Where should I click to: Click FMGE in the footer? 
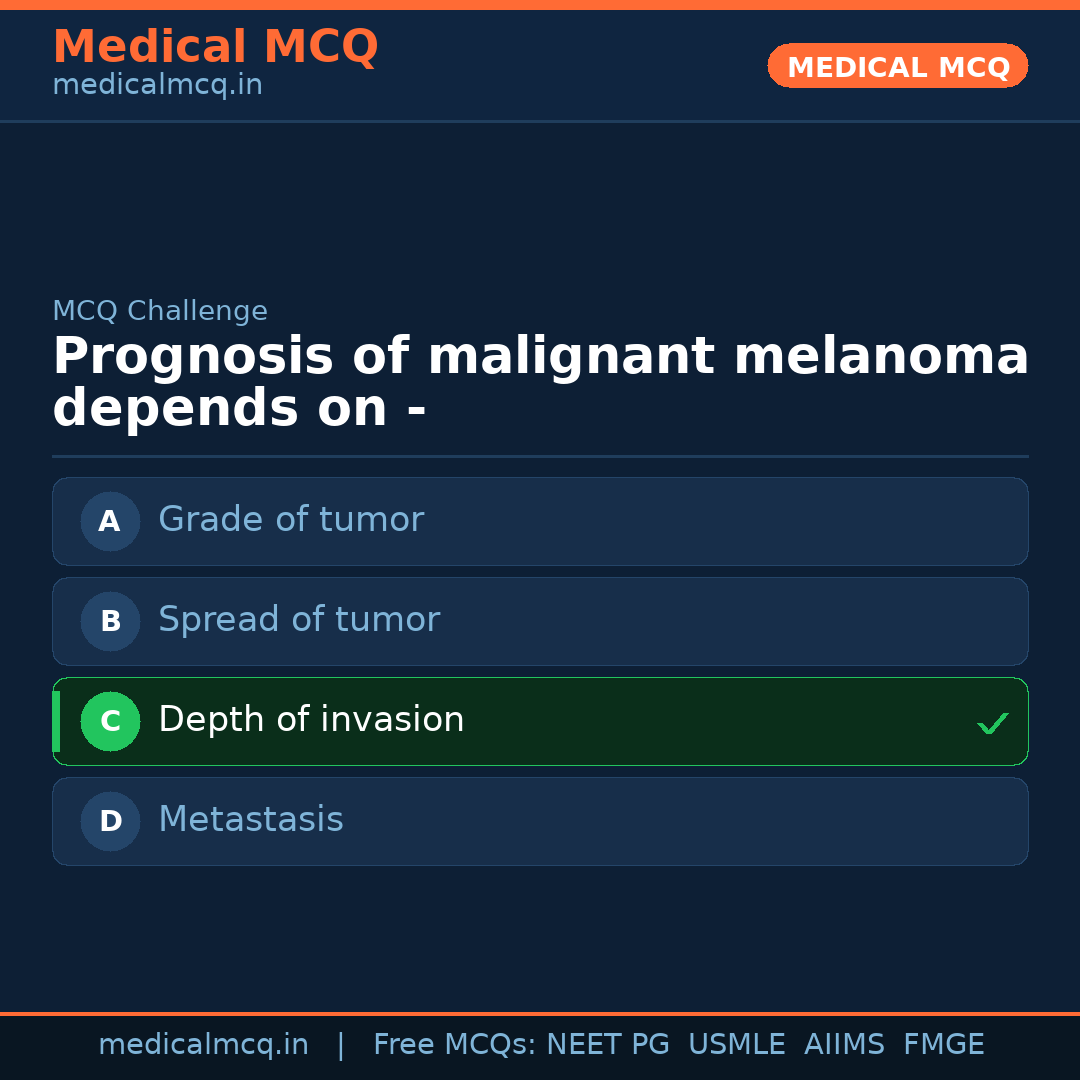coord(943,1045)
